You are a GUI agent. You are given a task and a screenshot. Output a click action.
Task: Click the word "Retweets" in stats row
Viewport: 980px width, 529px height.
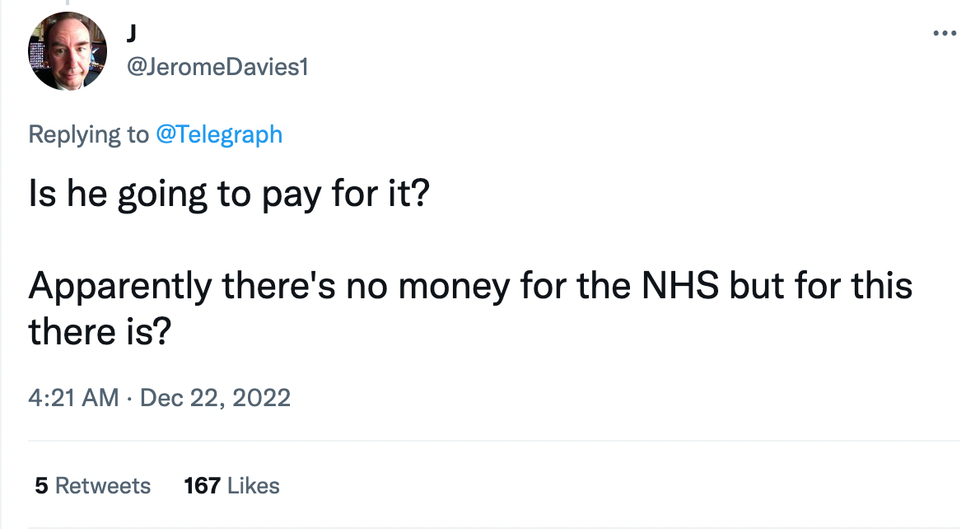[x=102, y=486]
